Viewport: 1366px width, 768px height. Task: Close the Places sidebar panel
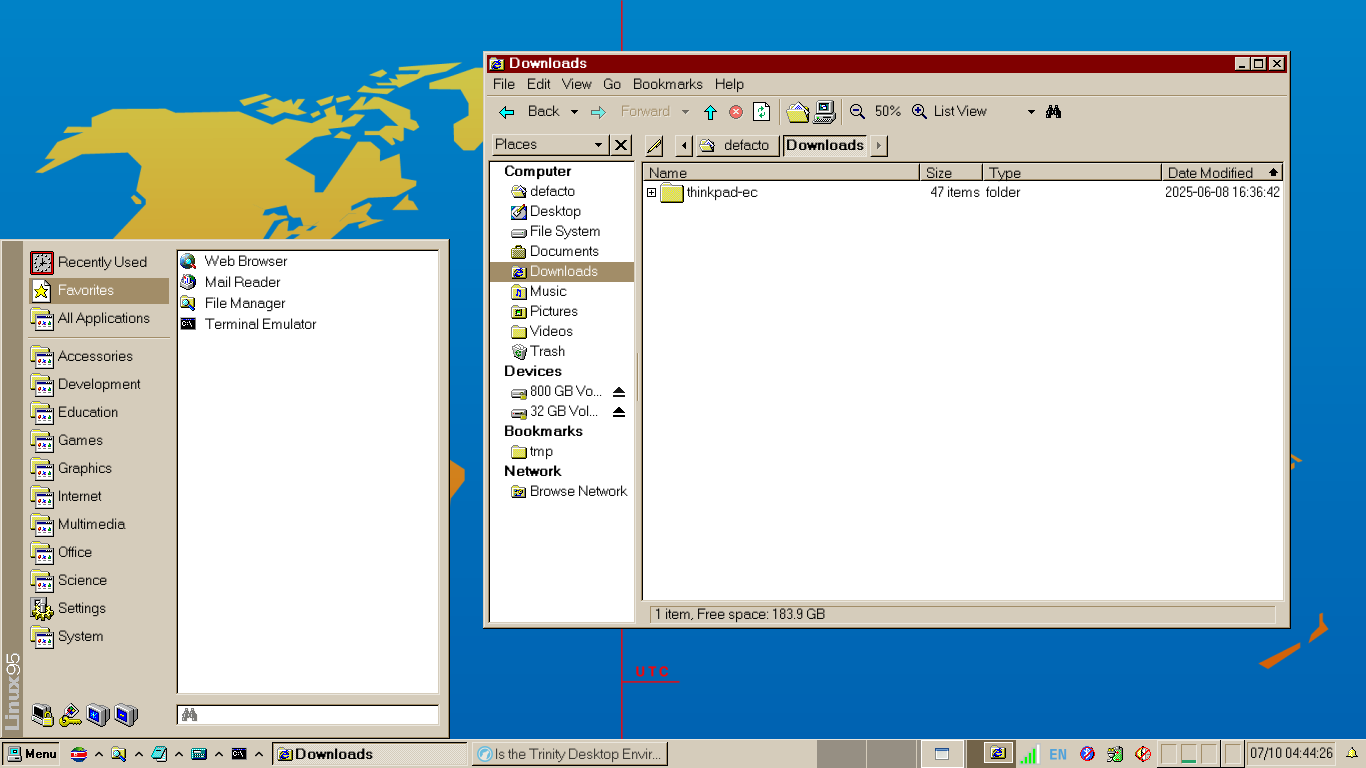[x=621, y=145]
